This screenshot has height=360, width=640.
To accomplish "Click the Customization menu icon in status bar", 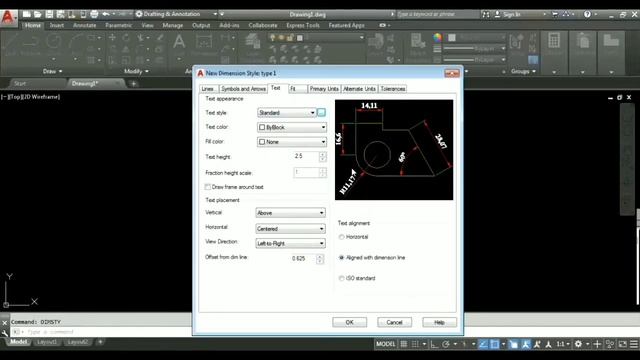I will [634, 344].
